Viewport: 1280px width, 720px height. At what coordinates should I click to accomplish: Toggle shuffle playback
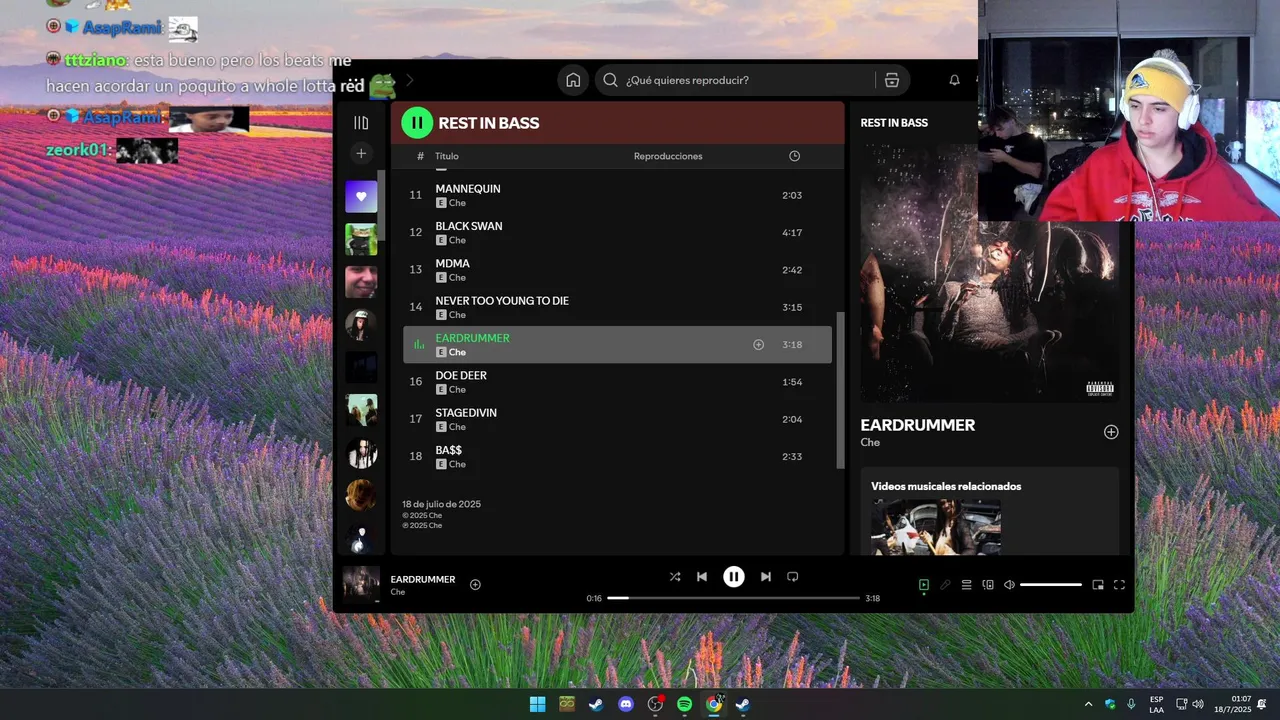[x=675, y=577]
